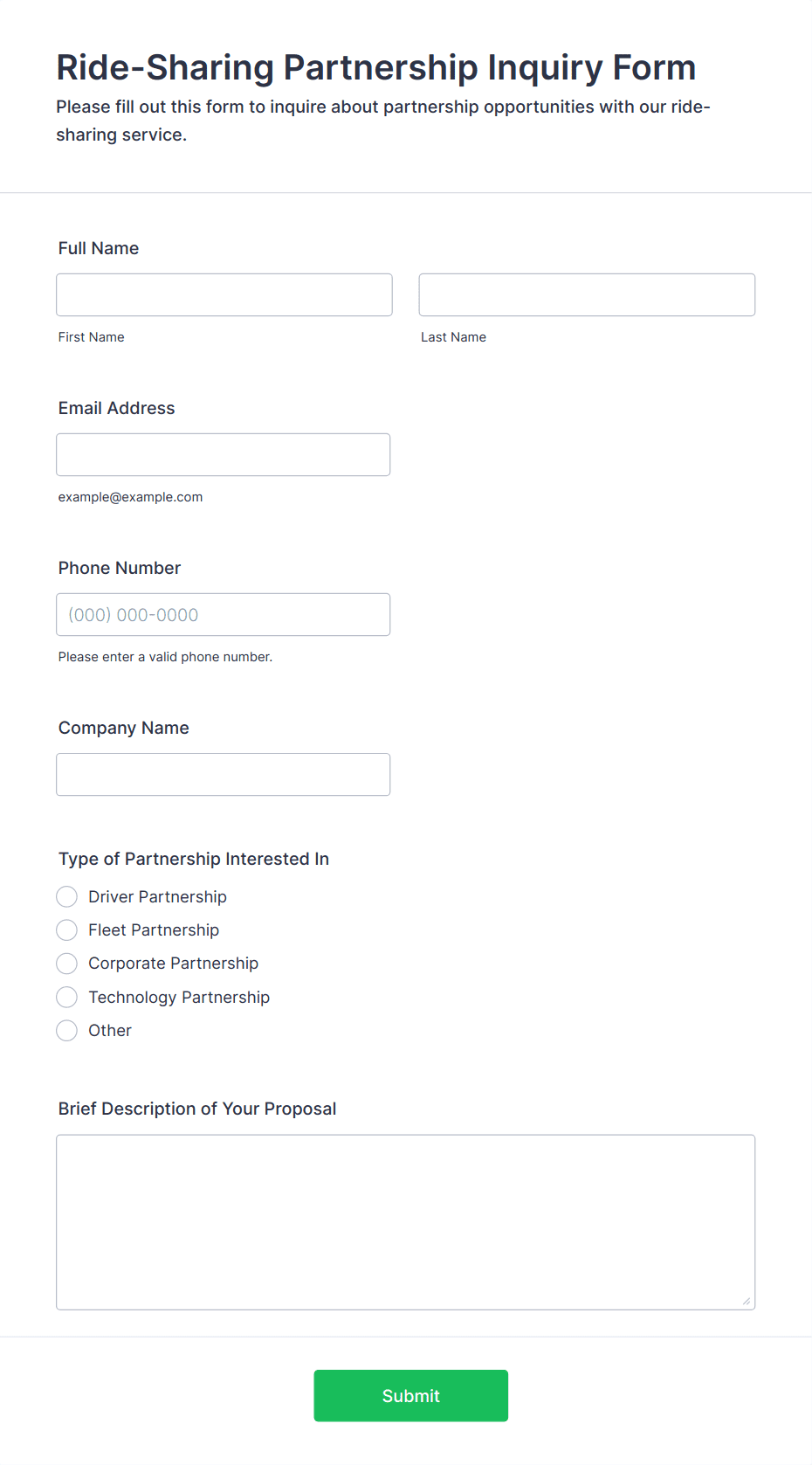This screenshot has height=1465, width=812.
Task: Click the Last Name input field
Action: (587, 294)
